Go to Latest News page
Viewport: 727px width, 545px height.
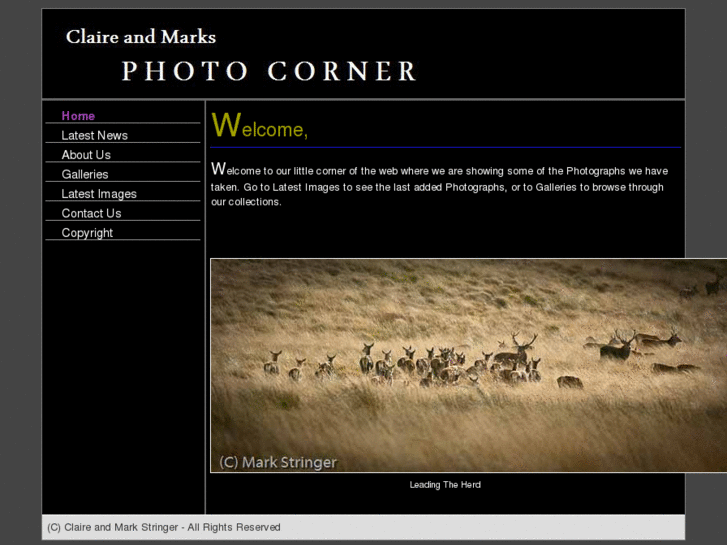(x=94, y=135)
